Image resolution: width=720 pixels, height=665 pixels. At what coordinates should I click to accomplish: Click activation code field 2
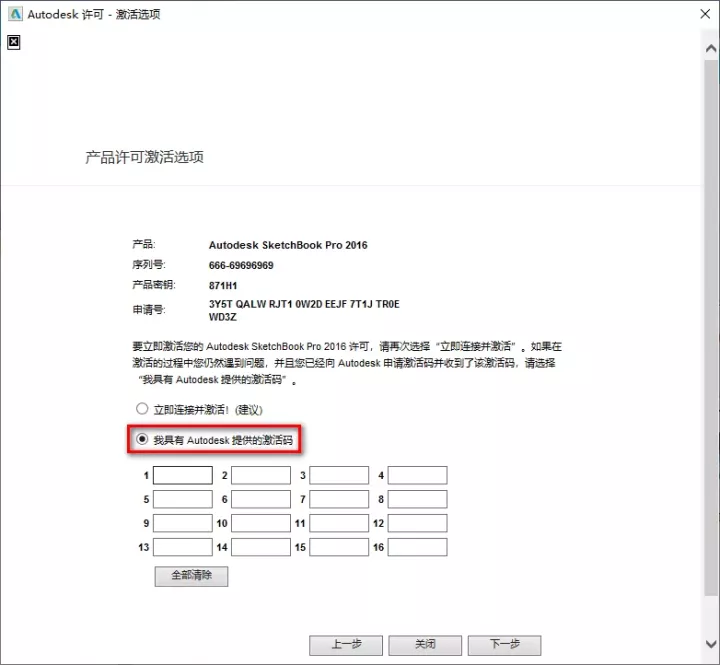[x=260, y=475]
